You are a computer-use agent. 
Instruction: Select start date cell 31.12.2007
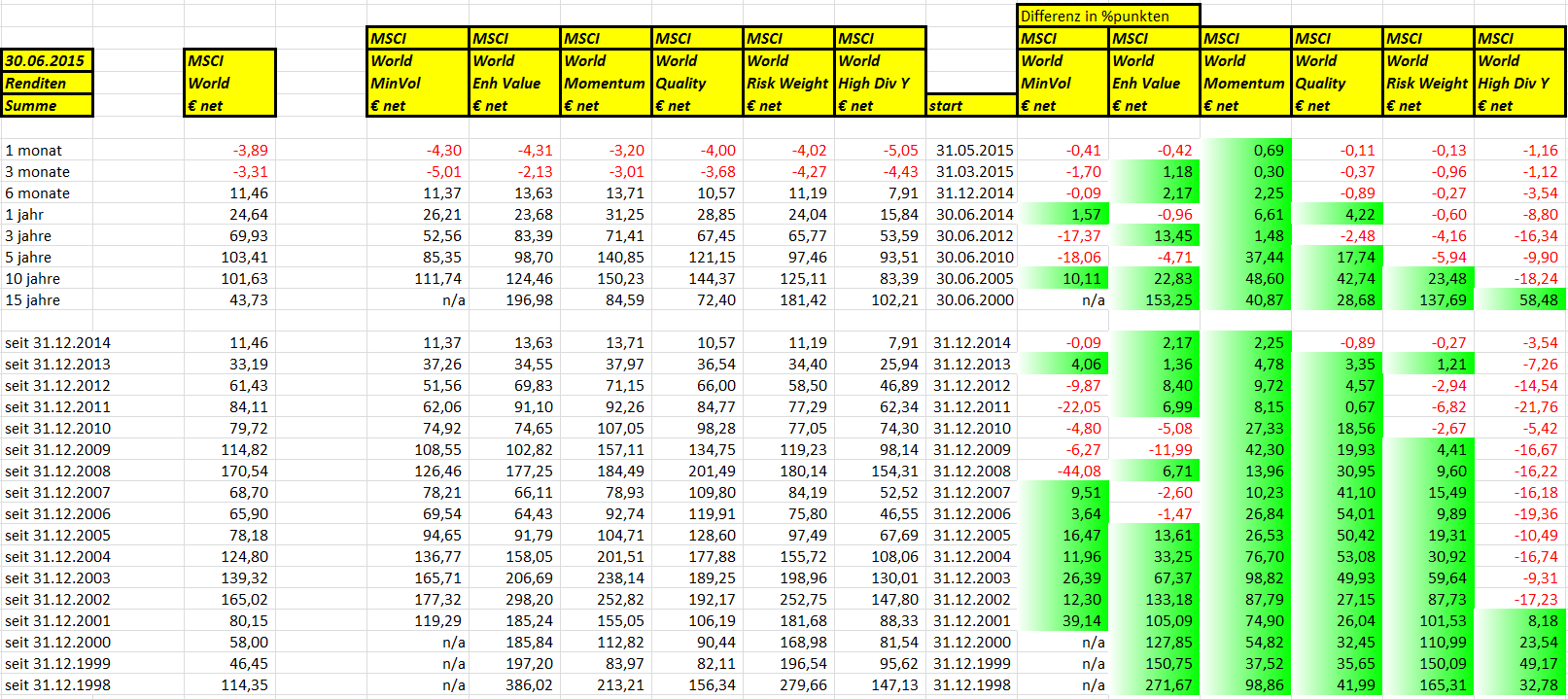coord(971,492)
